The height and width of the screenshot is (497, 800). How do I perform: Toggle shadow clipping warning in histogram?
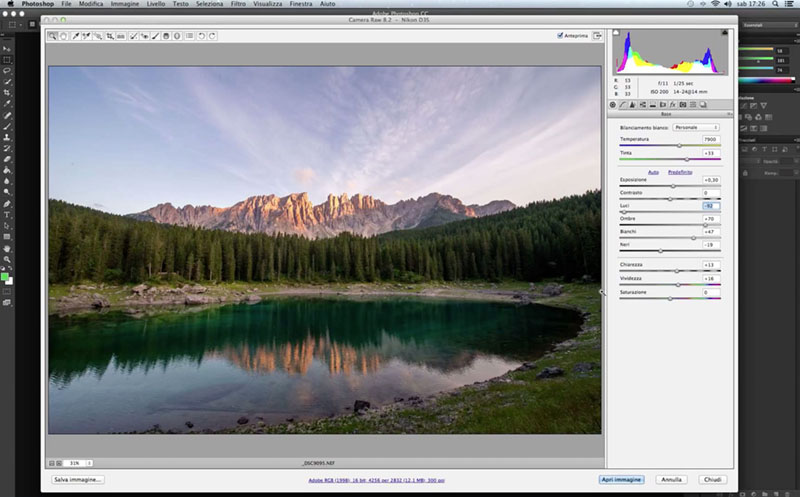(616, 33)
